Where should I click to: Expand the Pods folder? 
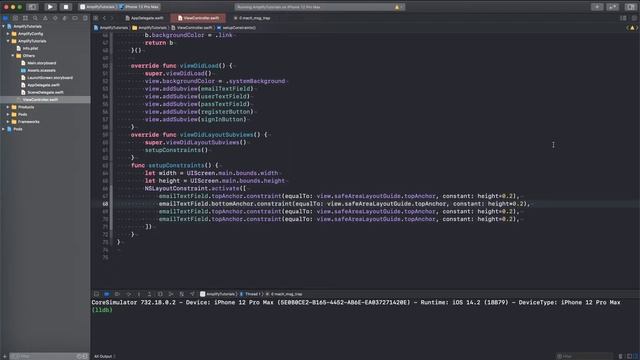8,115
